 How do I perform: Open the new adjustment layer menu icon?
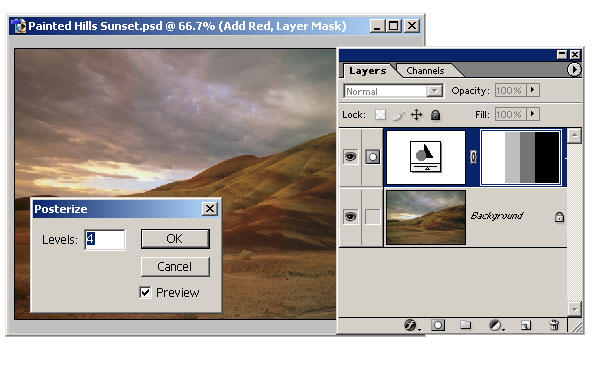click(x=496, y=325)
